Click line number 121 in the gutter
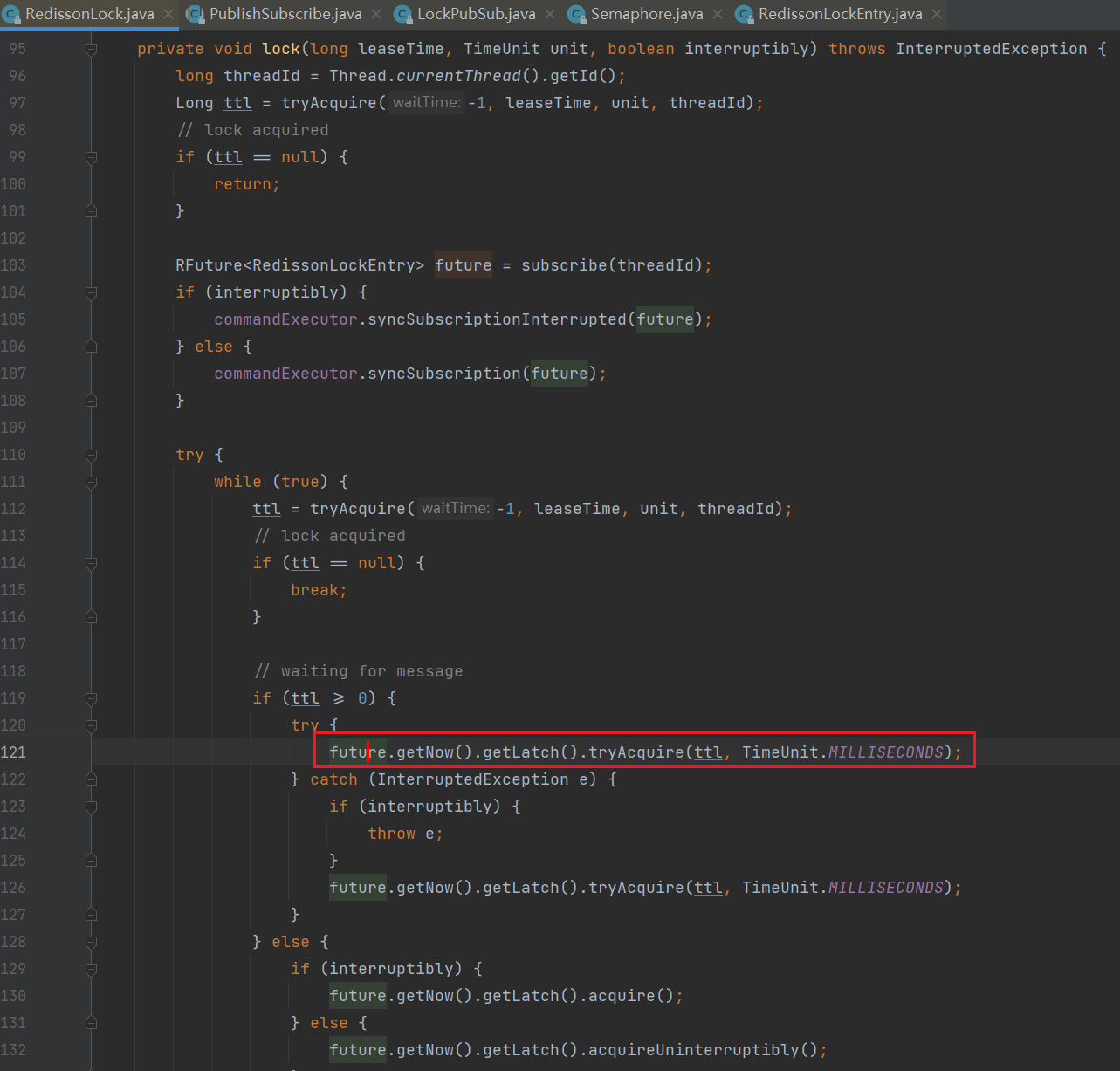This screenshot has height=1071, width=1120. pos(14,752)
